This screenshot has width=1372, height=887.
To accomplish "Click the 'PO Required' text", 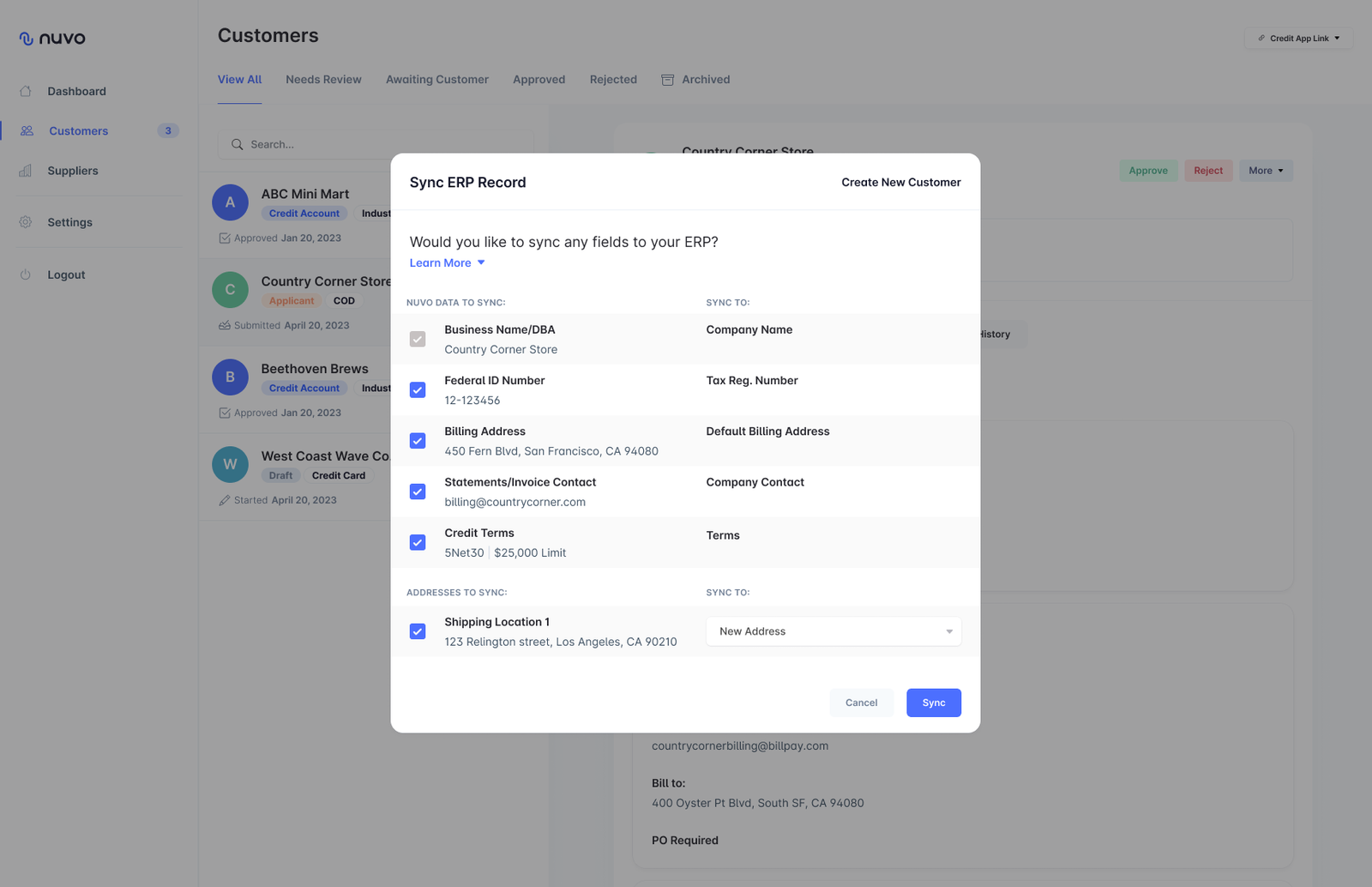I will coord(685,841).
